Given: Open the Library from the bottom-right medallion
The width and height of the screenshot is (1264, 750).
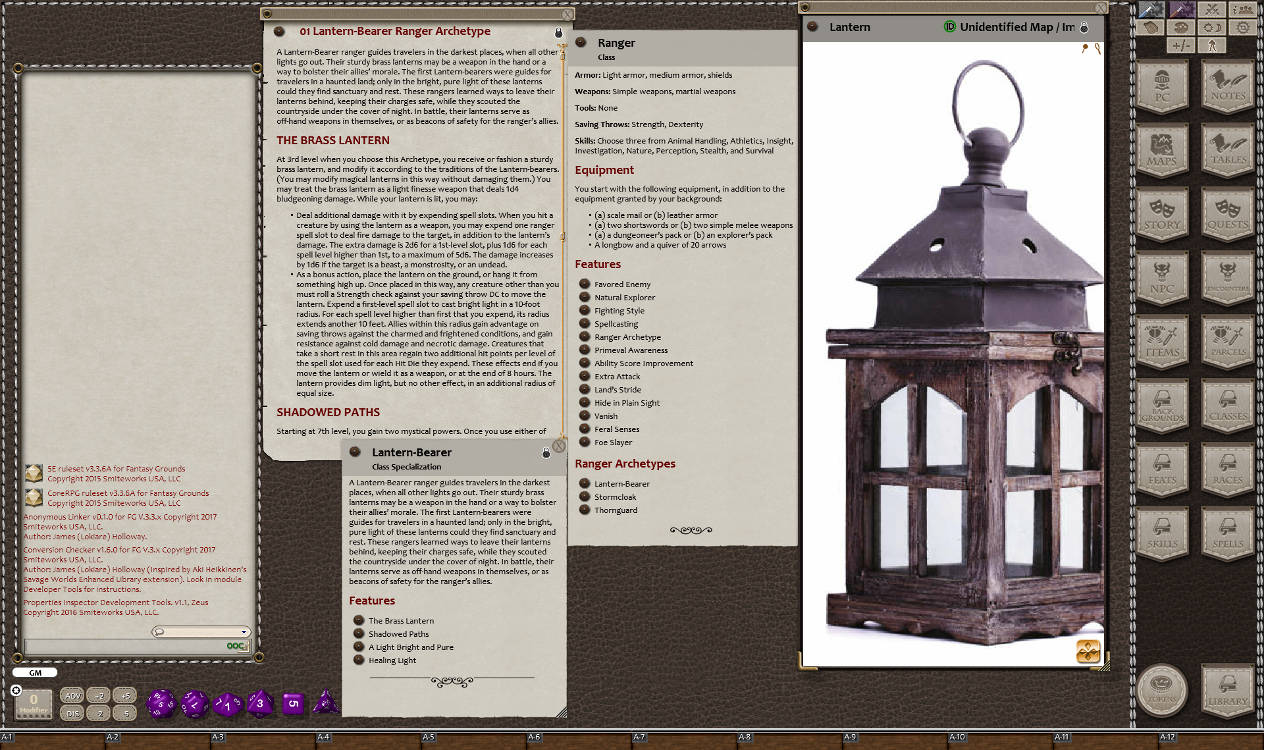Looking at the screenshot, I should point(1227,688).
